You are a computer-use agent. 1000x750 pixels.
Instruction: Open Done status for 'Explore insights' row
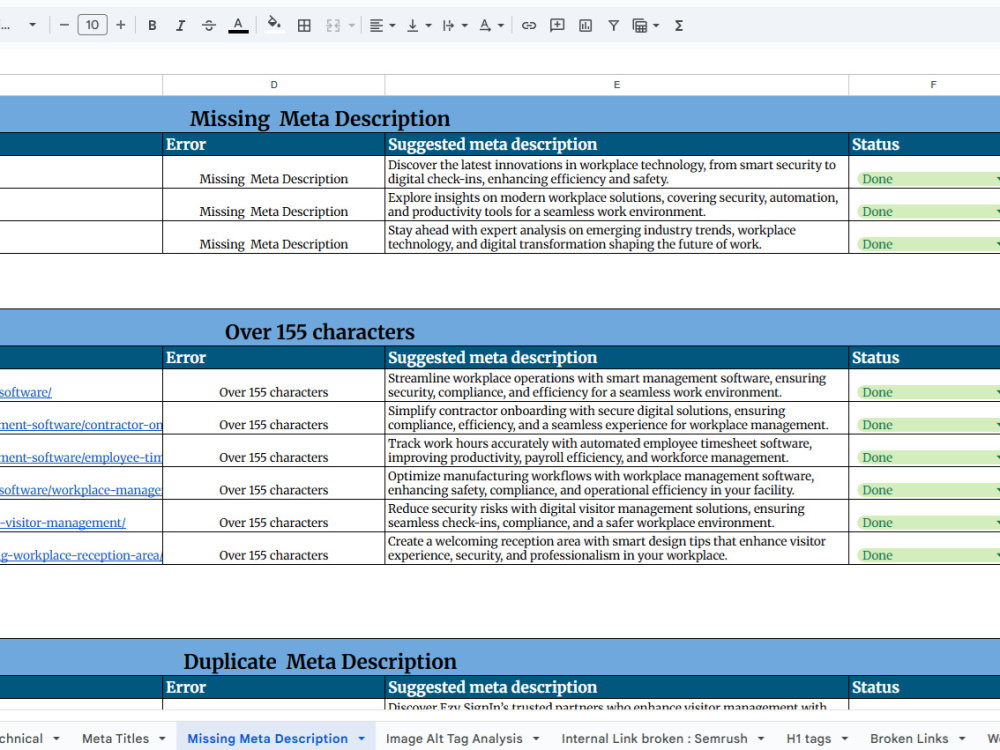point(928,212)
